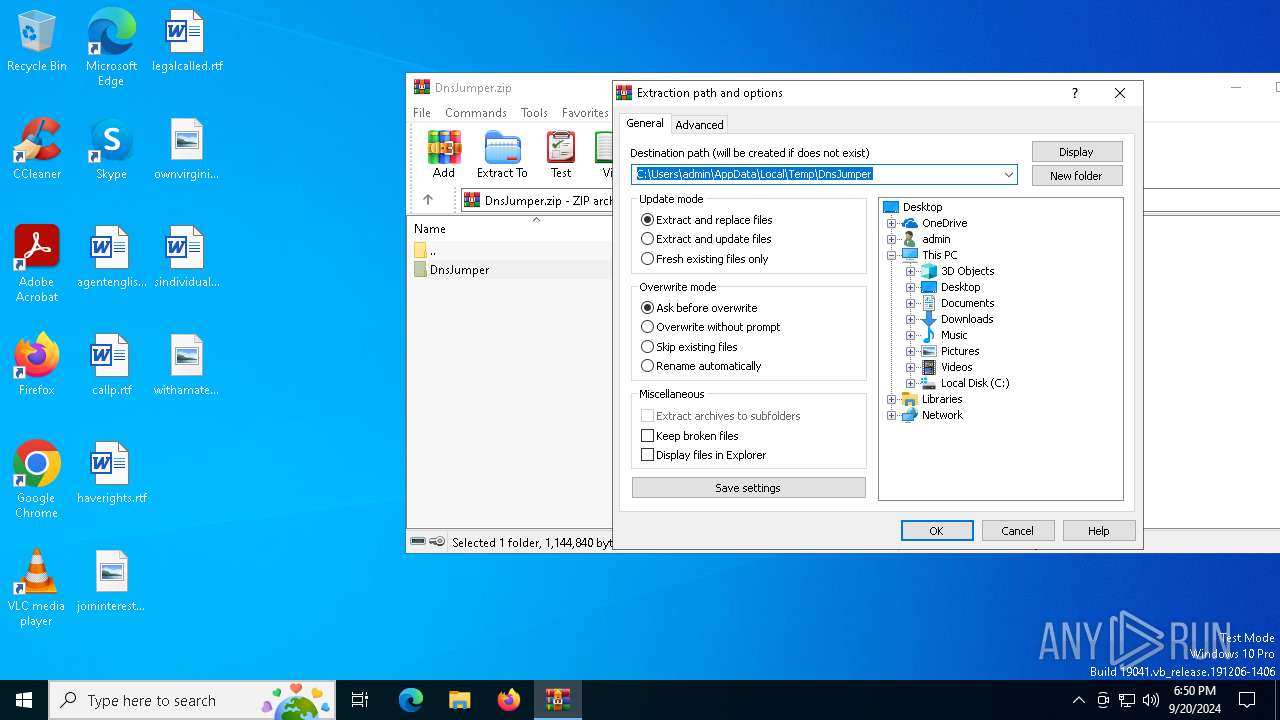The width and height of the screenshot is (1280, 720).
Task: Select legalcalled.rtf desktop file
Action: (187, 42)
